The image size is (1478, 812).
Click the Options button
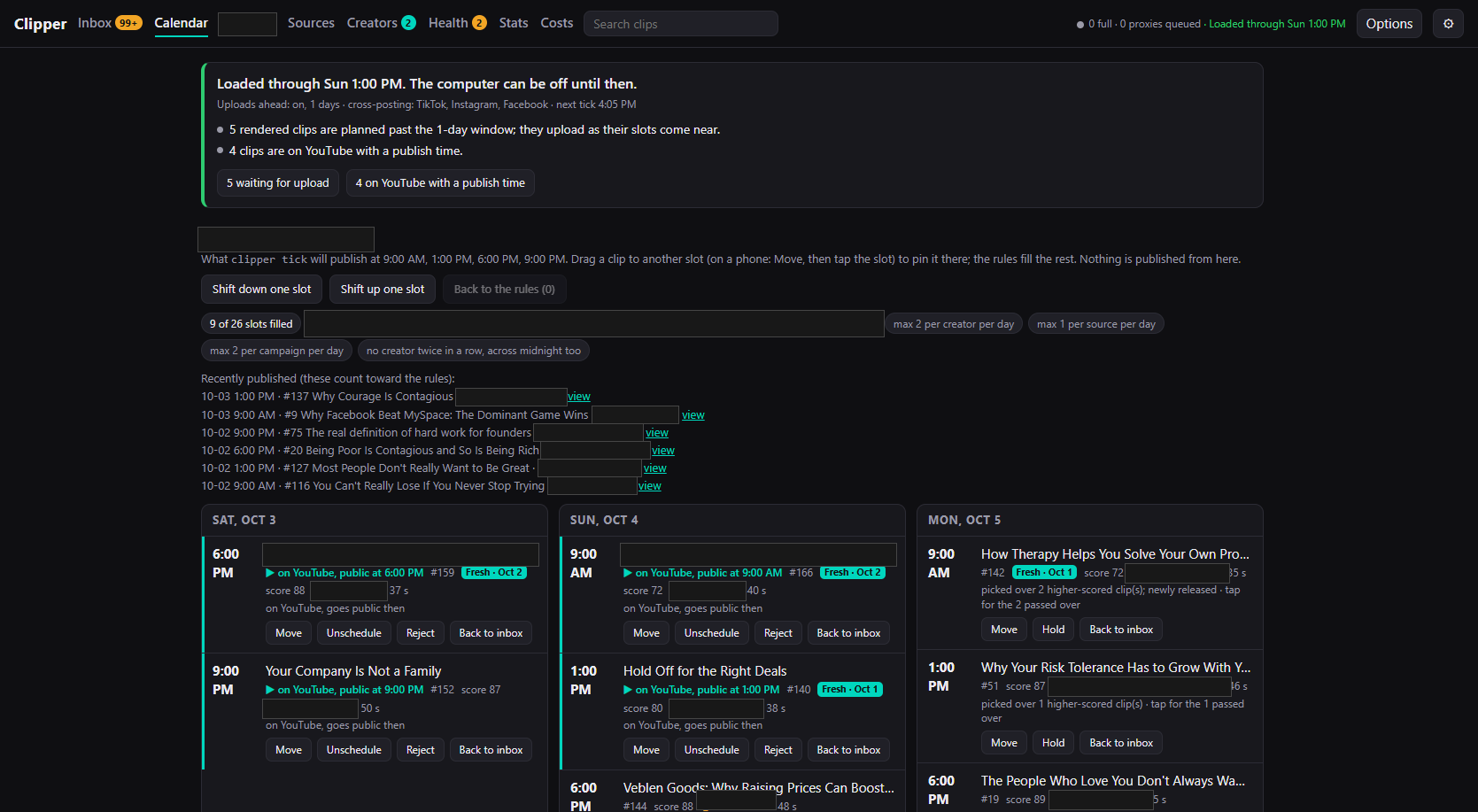pos(1389,24)
